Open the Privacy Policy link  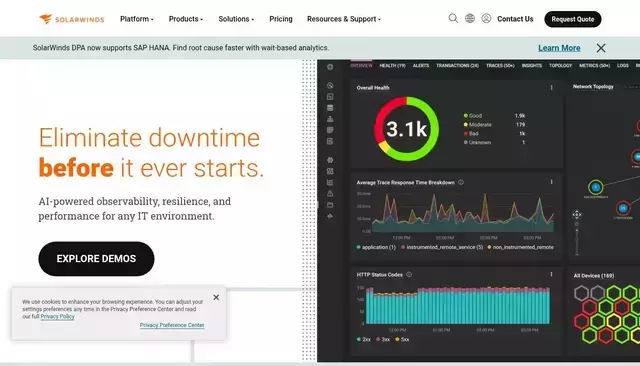click(58, 317)
